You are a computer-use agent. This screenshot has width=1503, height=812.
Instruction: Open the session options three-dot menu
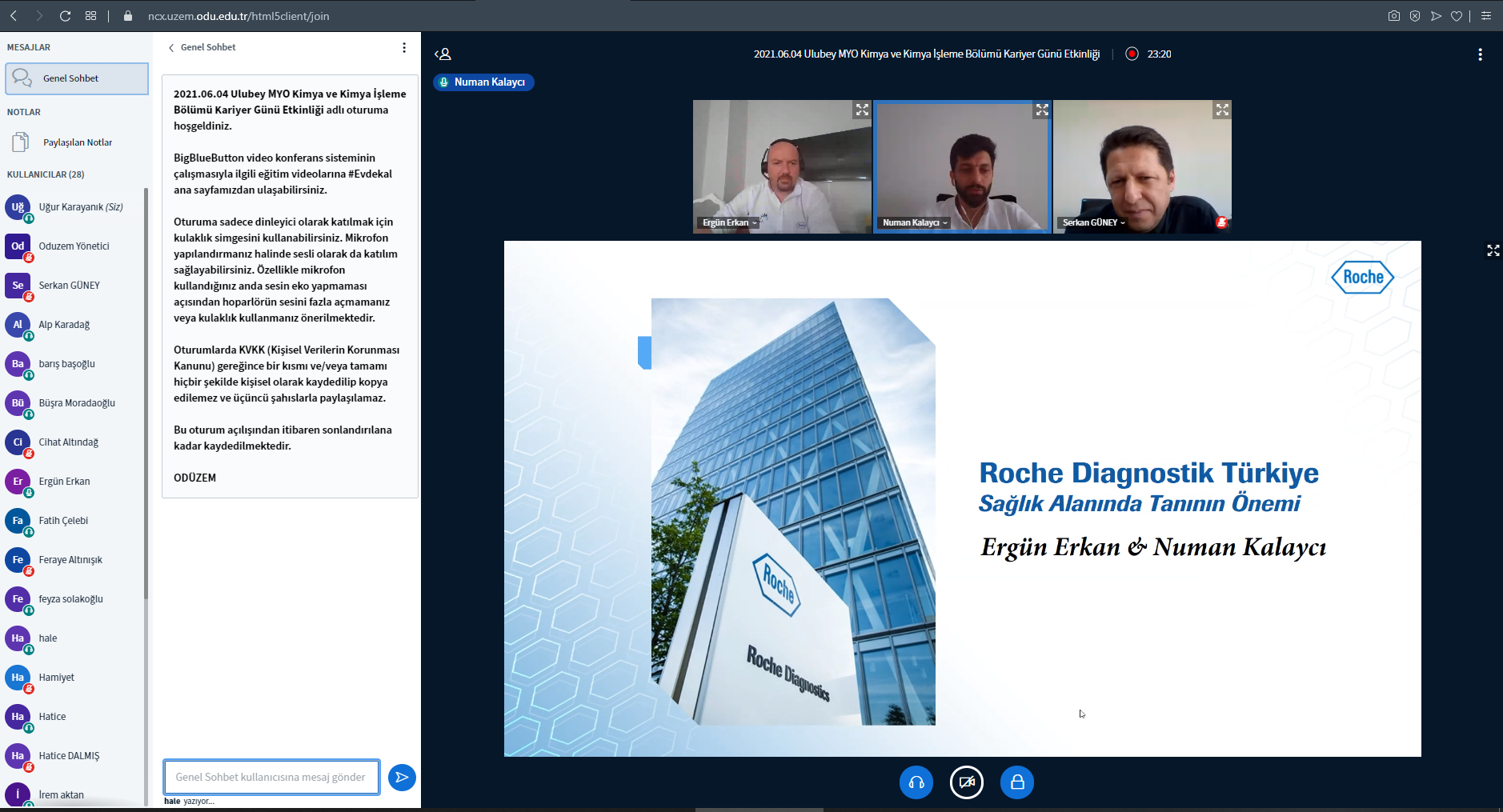pos(1480,54)
